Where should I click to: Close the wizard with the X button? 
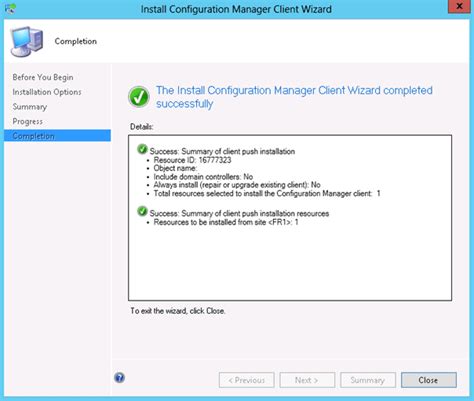459,7
